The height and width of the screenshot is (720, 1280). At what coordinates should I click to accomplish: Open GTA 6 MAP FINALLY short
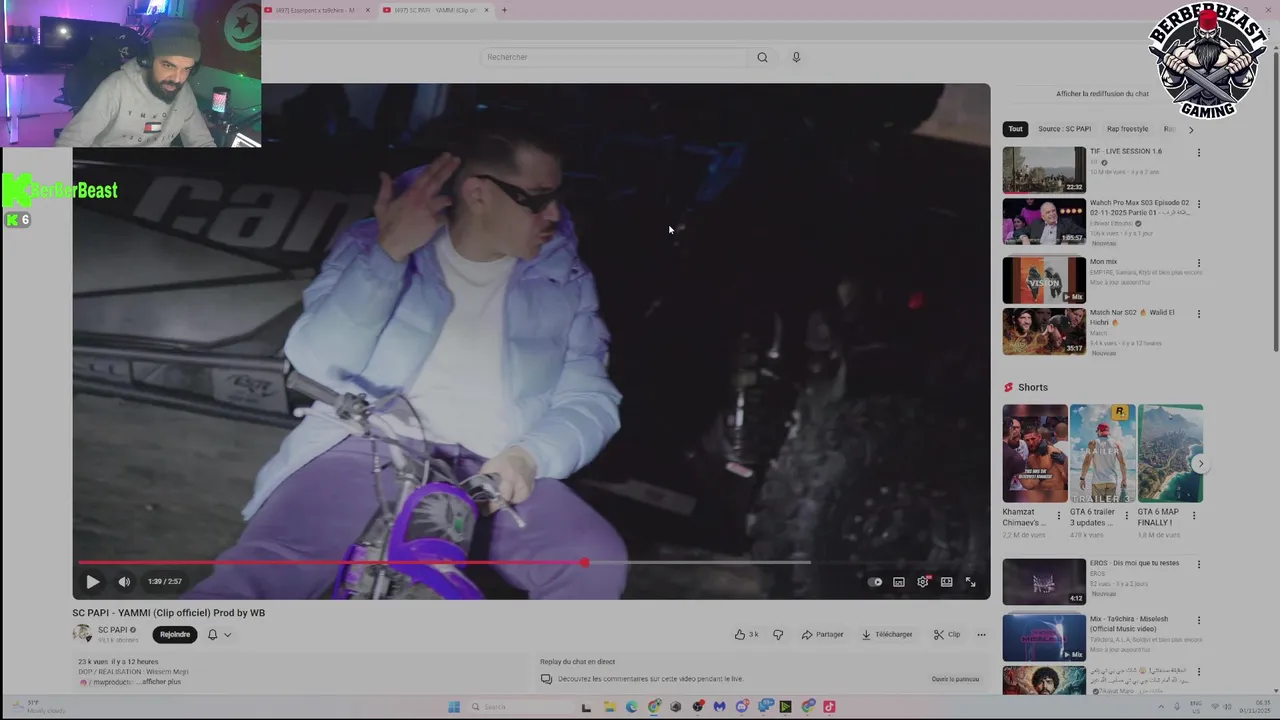pyautogui.click(x=1170, y=453)
